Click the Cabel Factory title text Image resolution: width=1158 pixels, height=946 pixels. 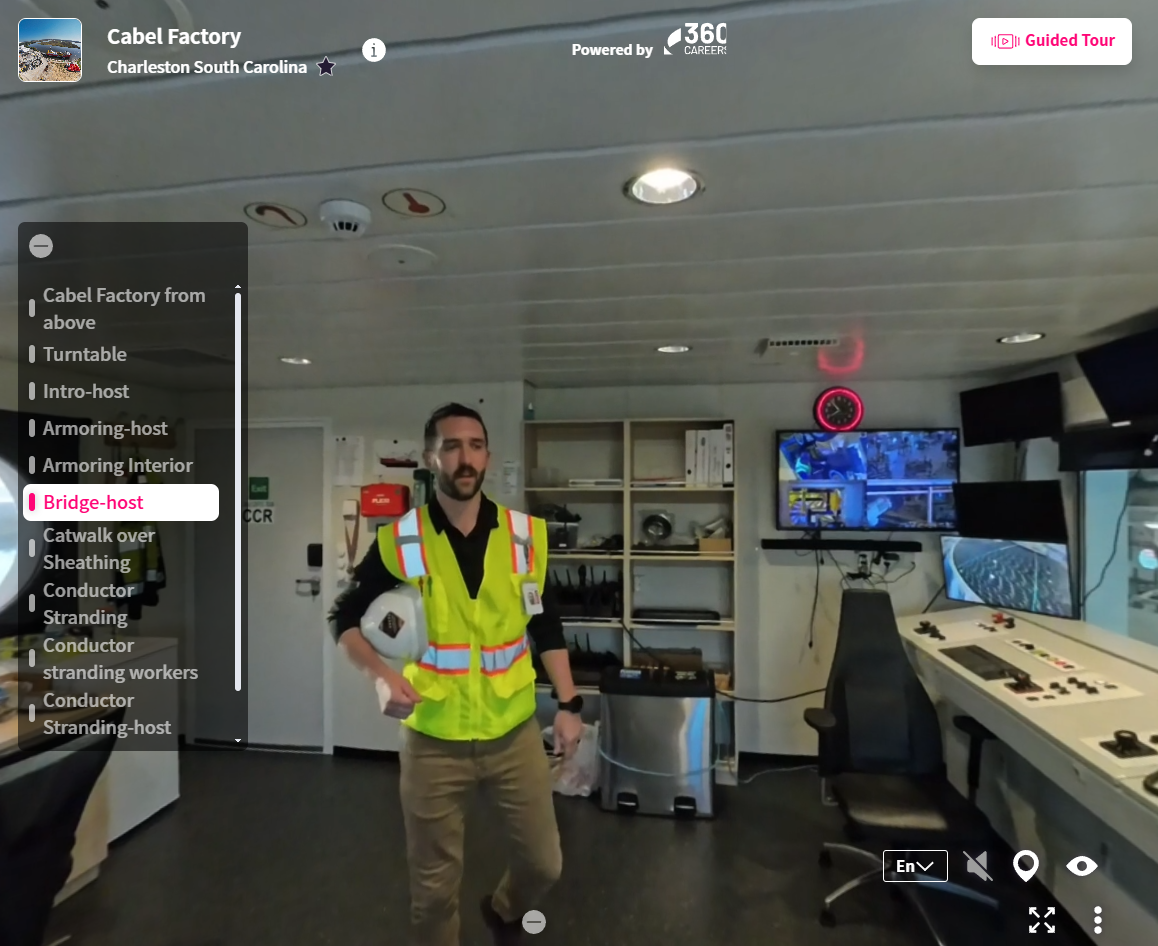174,36
